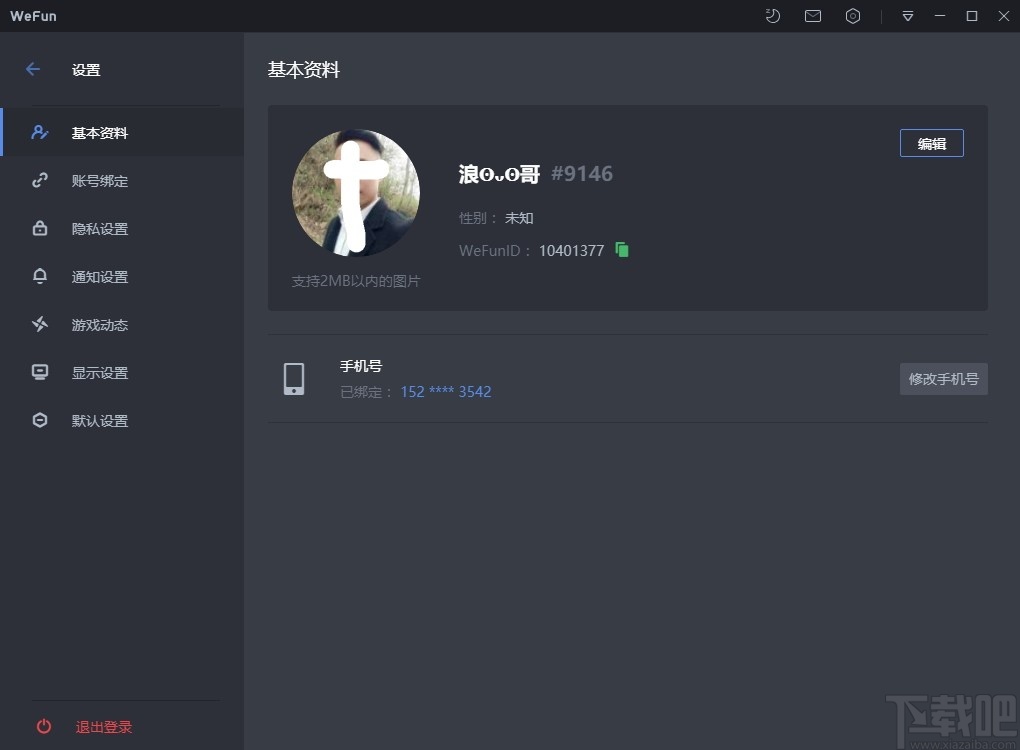Click the profile avatar picture
Viewport: 1020px width, 750px height.
pos(355,193)
